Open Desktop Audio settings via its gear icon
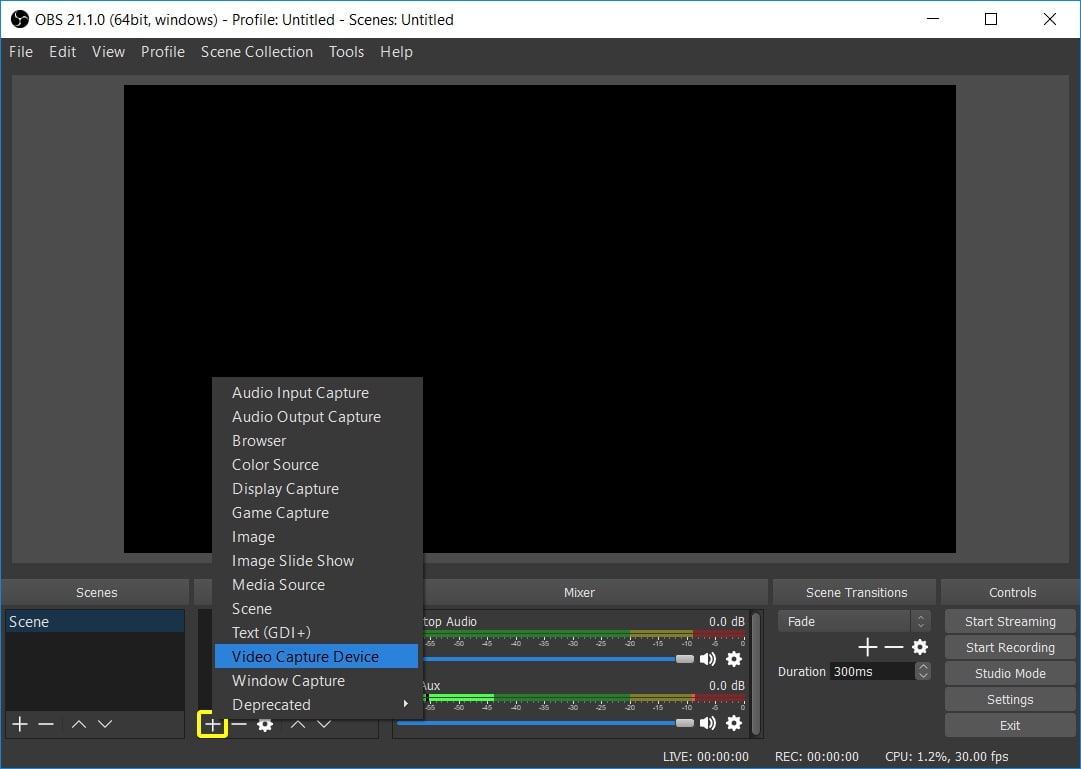Screen dimensions: 1081x769 pyautogui.click(x=734, y=658)
